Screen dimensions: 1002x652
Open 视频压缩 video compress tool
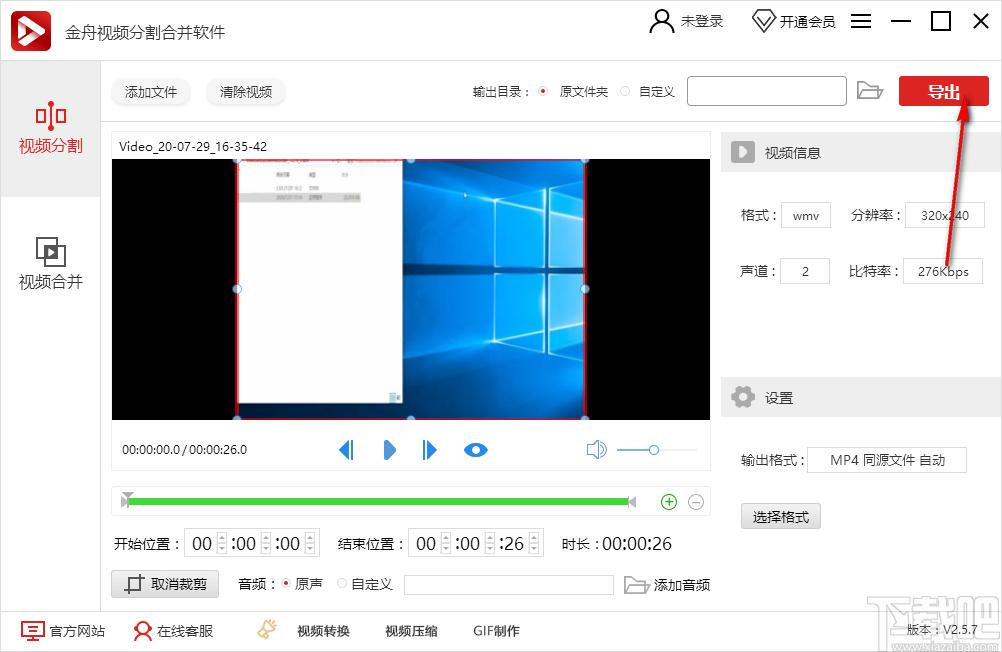pos(412,631)
